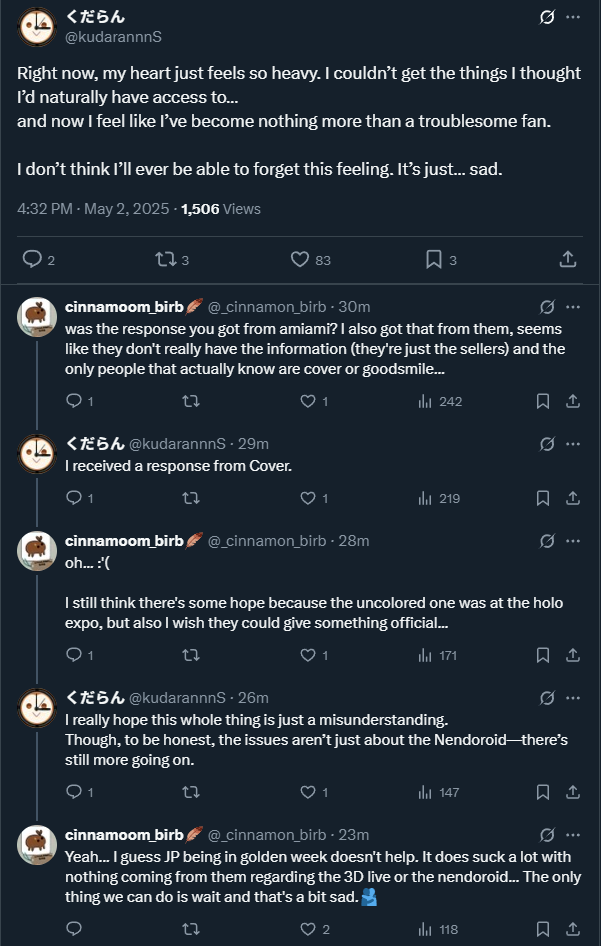Viewport: 601px width, 946px height.
Task: Bookmark the 'response from Cover' reply
Action: pos(542,498)
